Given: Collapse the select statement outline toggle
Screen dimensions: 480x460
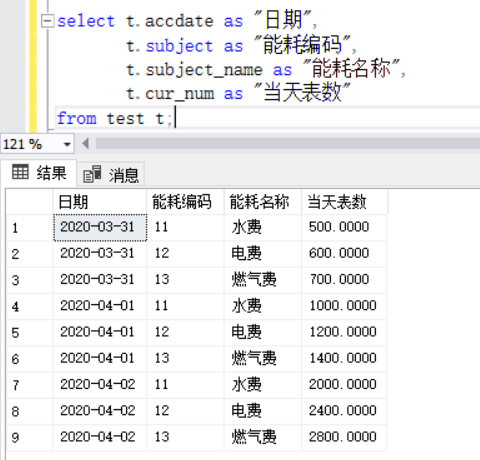Looking at the screenshot, I should 47,21.
